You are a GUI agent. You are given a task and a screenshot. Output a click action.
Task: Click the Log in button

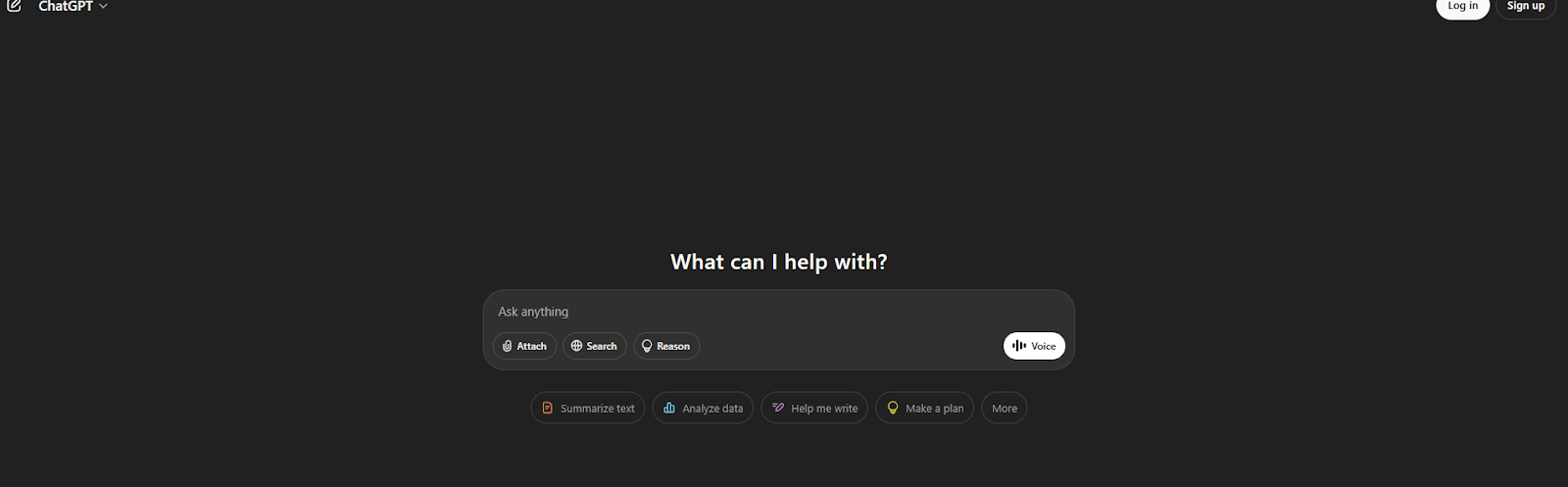pyautogui.click(x=1463, y=6)
